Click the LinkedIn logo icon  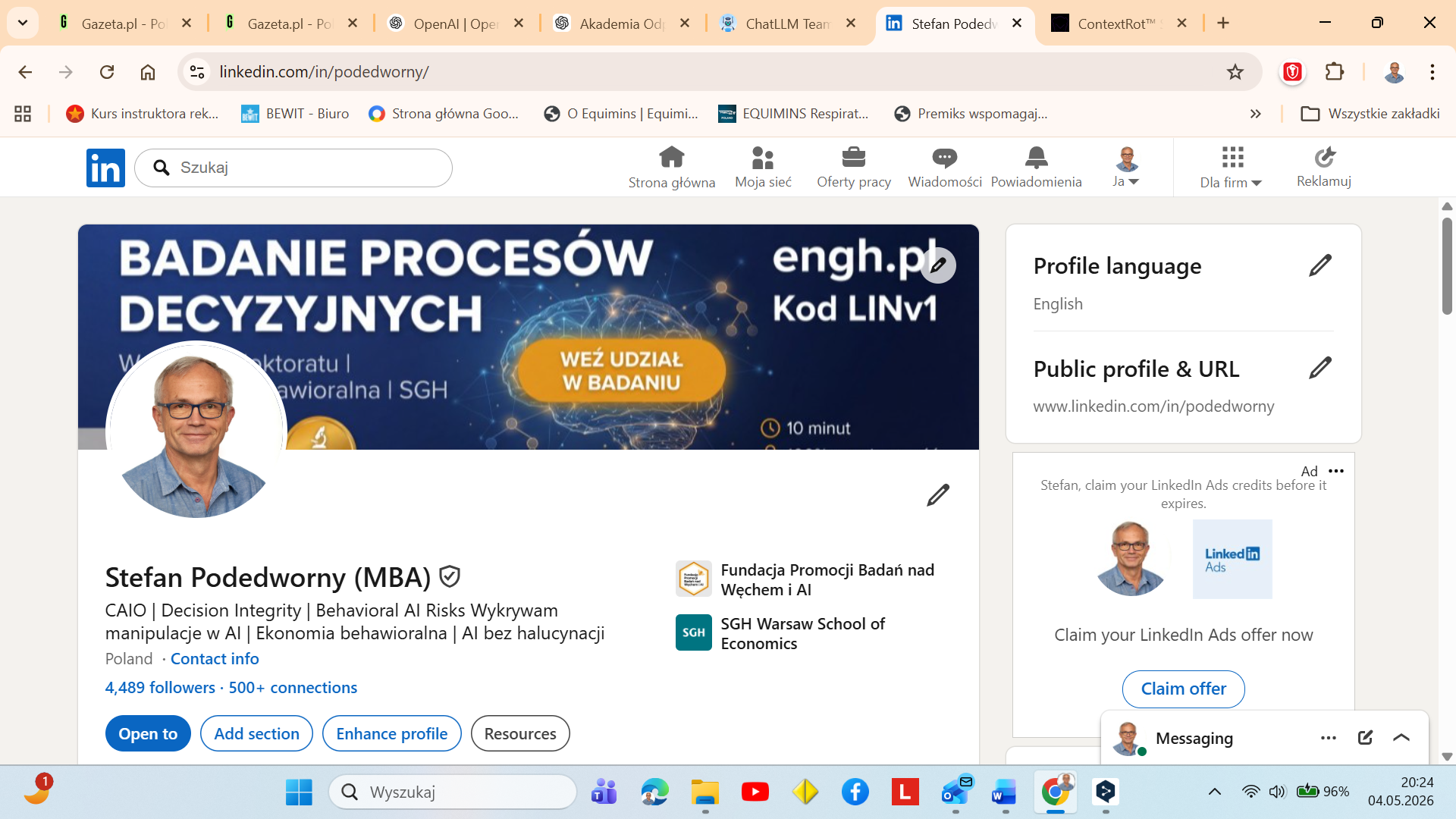point(105,168)
